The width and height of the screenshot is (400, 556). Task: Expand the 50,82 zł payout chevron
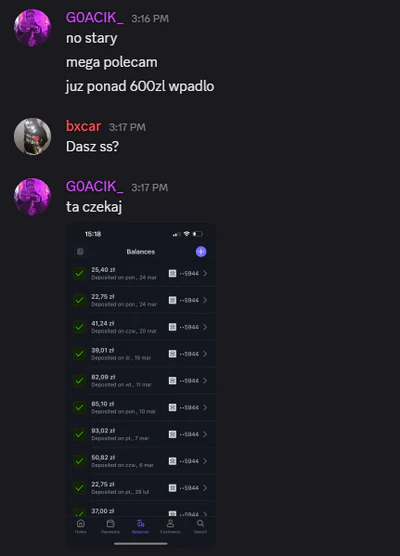tap(205, 461)
